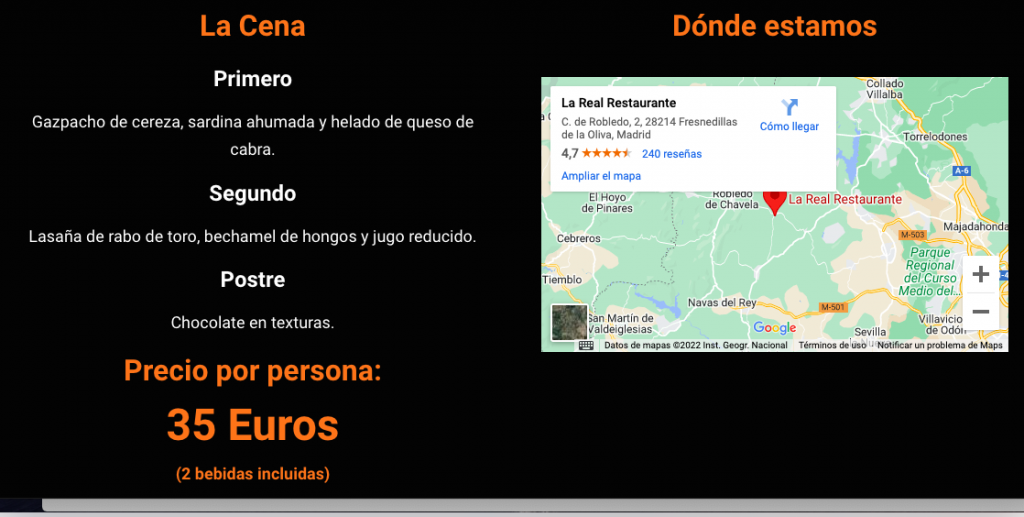The height and width of the screenshot is (517, 1024).
Task: Click the 35 Euros price text
Action: (252, 425)
